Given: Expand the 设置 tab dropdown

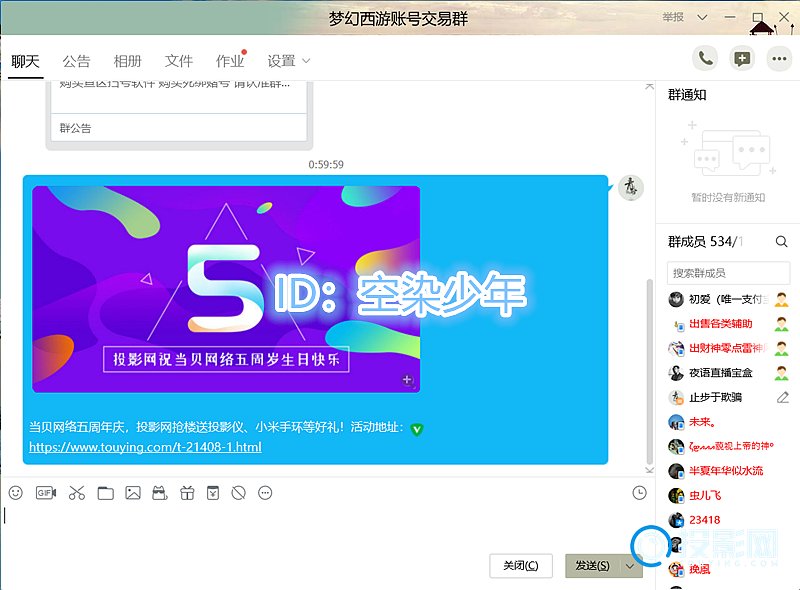Looking at the screenshot, I should coord(306,61).
